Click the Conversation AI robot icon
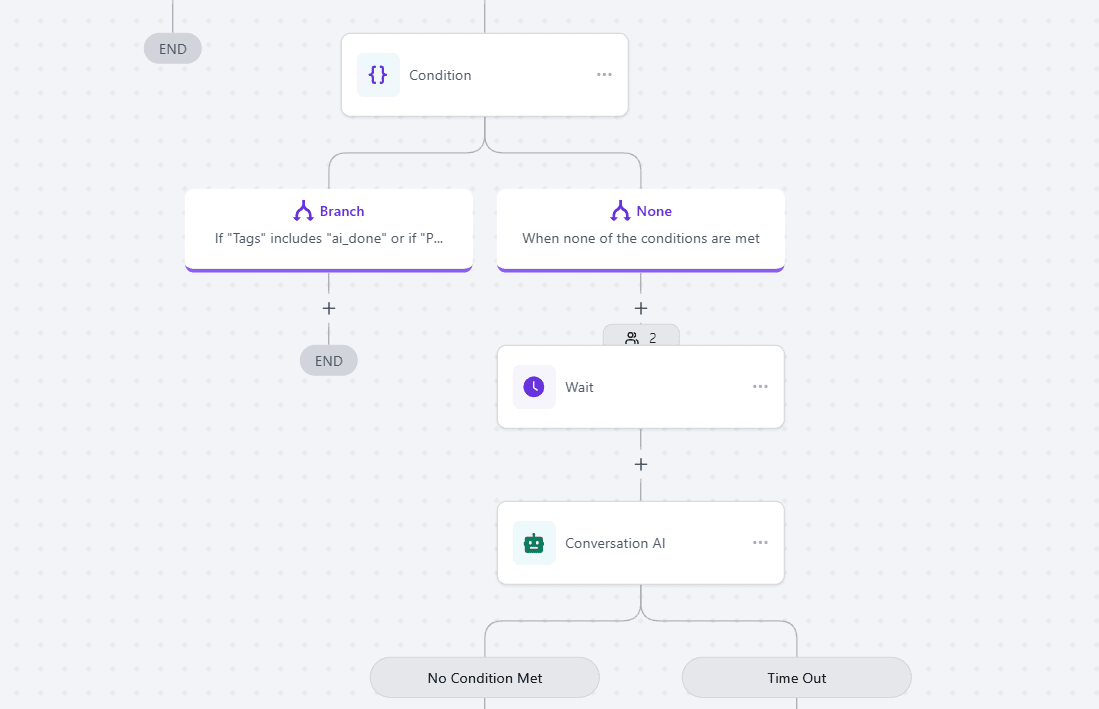 (534, 543)
